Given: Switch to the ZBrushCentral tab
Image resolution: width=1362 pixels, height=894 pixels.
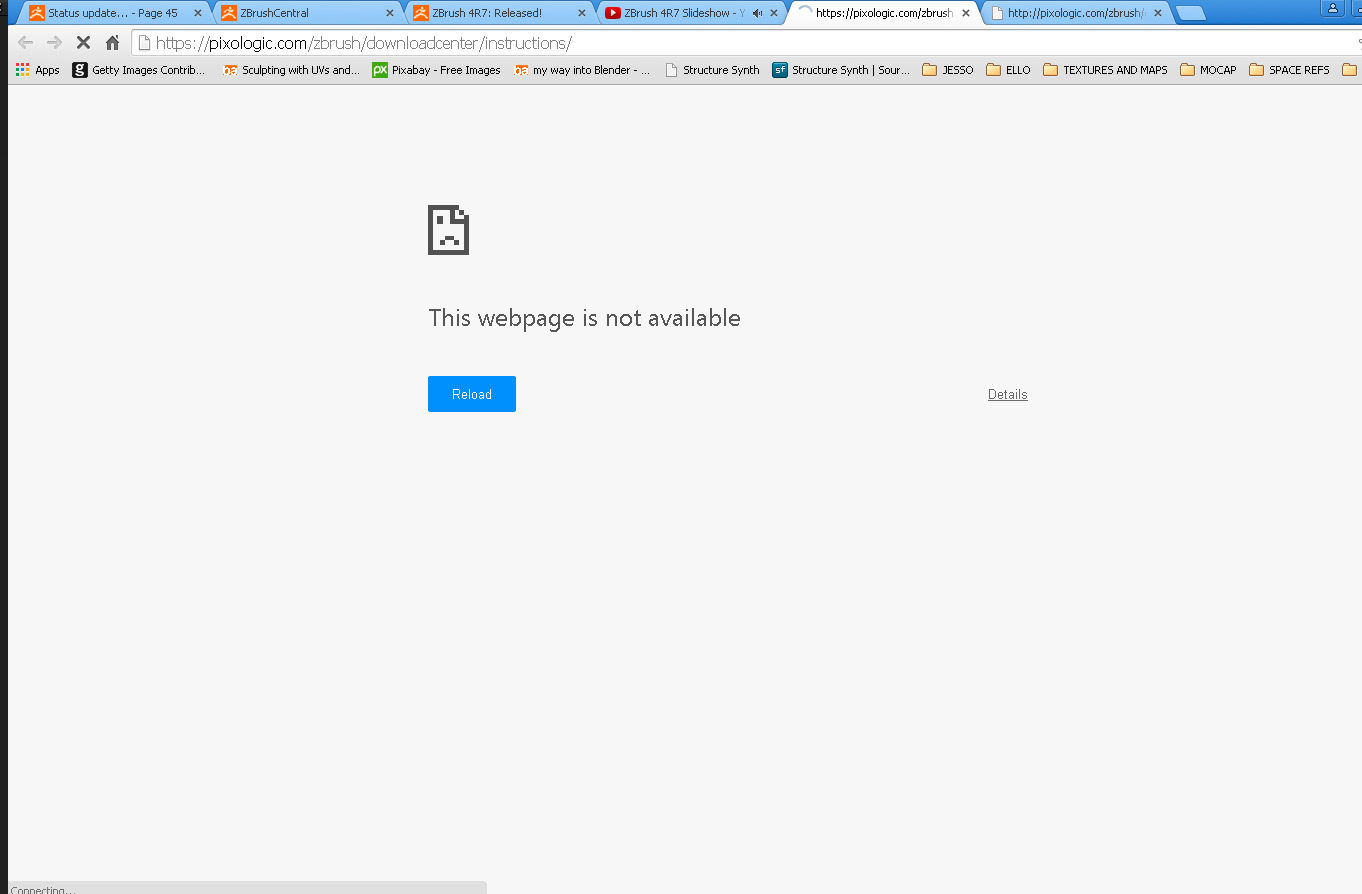Looking at the screenshot, I should pyautogui.click(x=305, y=13).
